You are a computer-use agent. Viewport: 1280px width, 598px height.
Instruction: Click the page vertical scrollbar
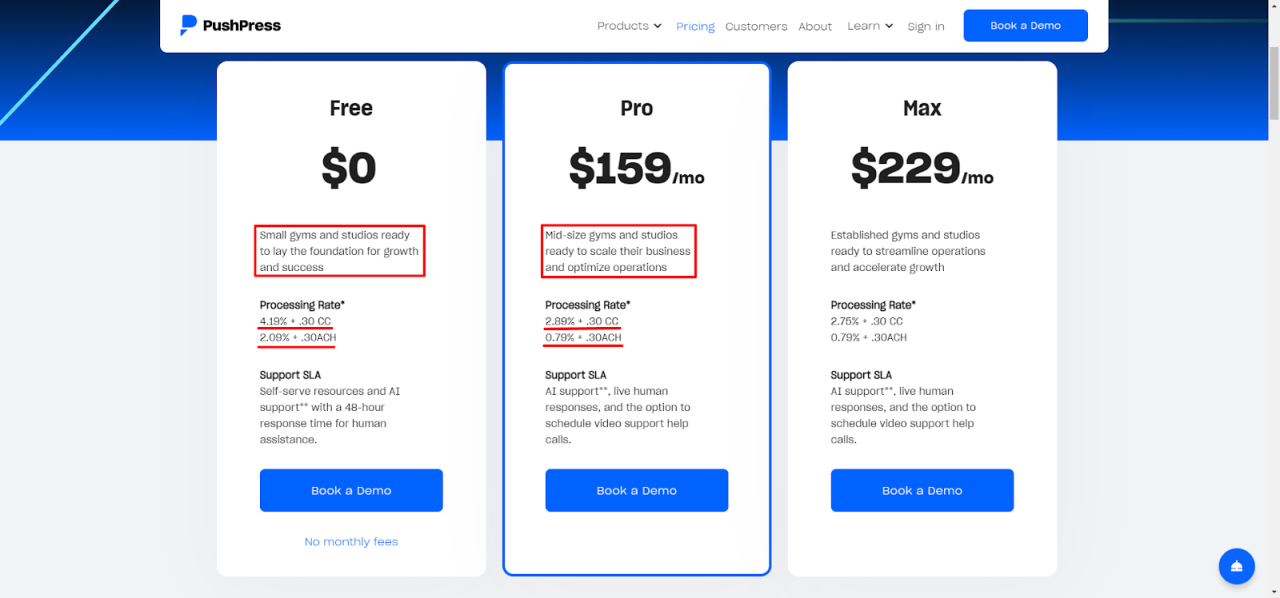tap(1273, 299)
